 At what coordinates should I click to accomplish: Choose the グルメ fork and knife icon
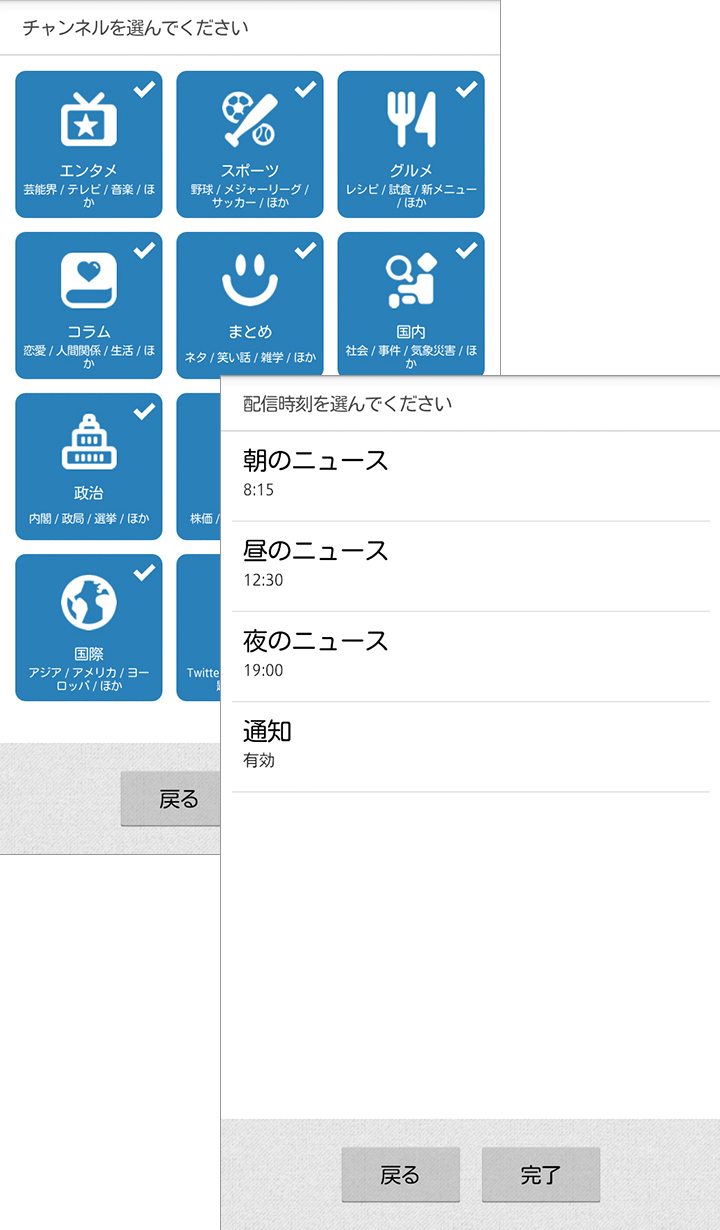(x=411, y=120)
